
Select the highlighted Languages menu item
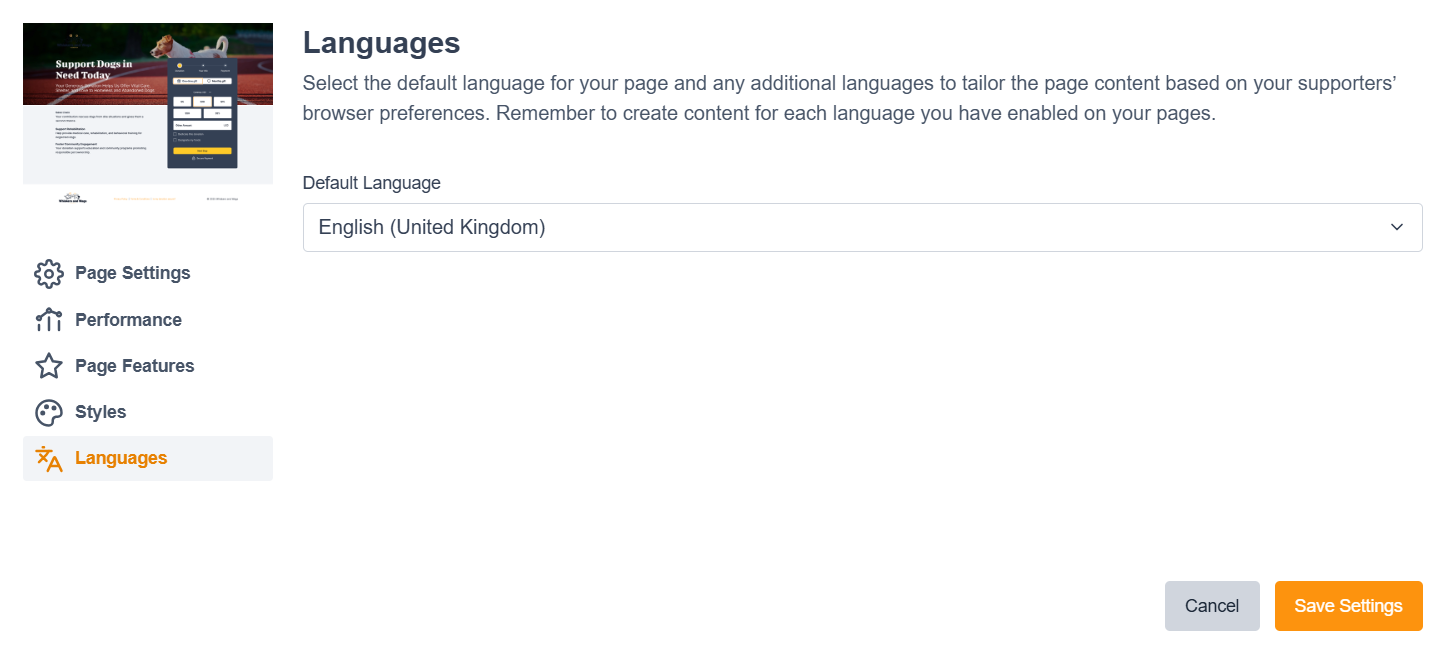(x=120, y=458)
